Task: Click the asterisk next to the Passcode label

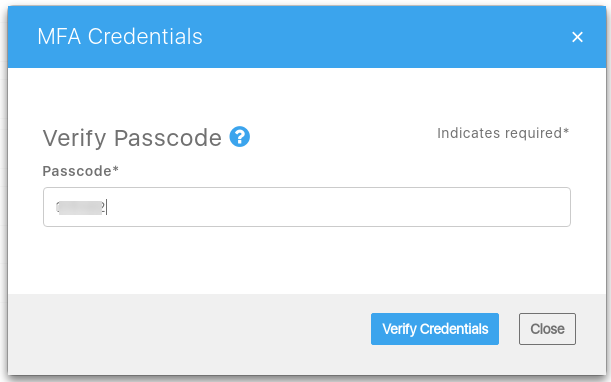Action: 115,169
